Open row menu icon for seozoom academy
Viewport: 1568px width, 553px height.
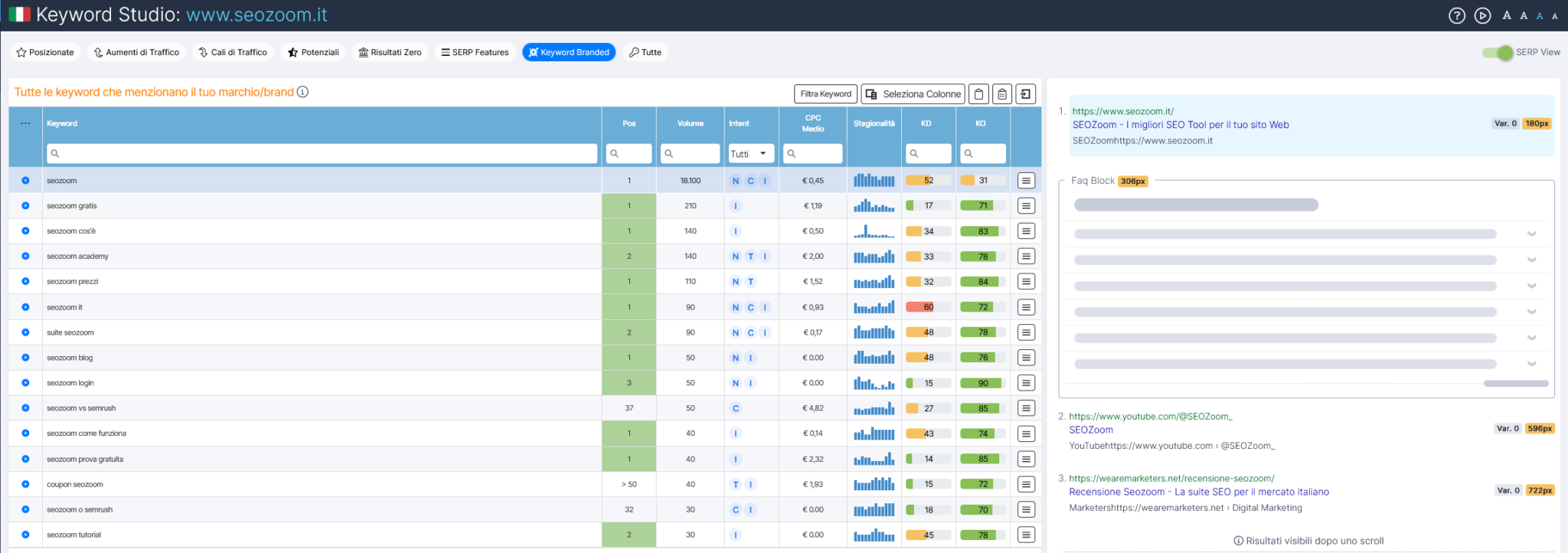click(x=1026, y=257)
